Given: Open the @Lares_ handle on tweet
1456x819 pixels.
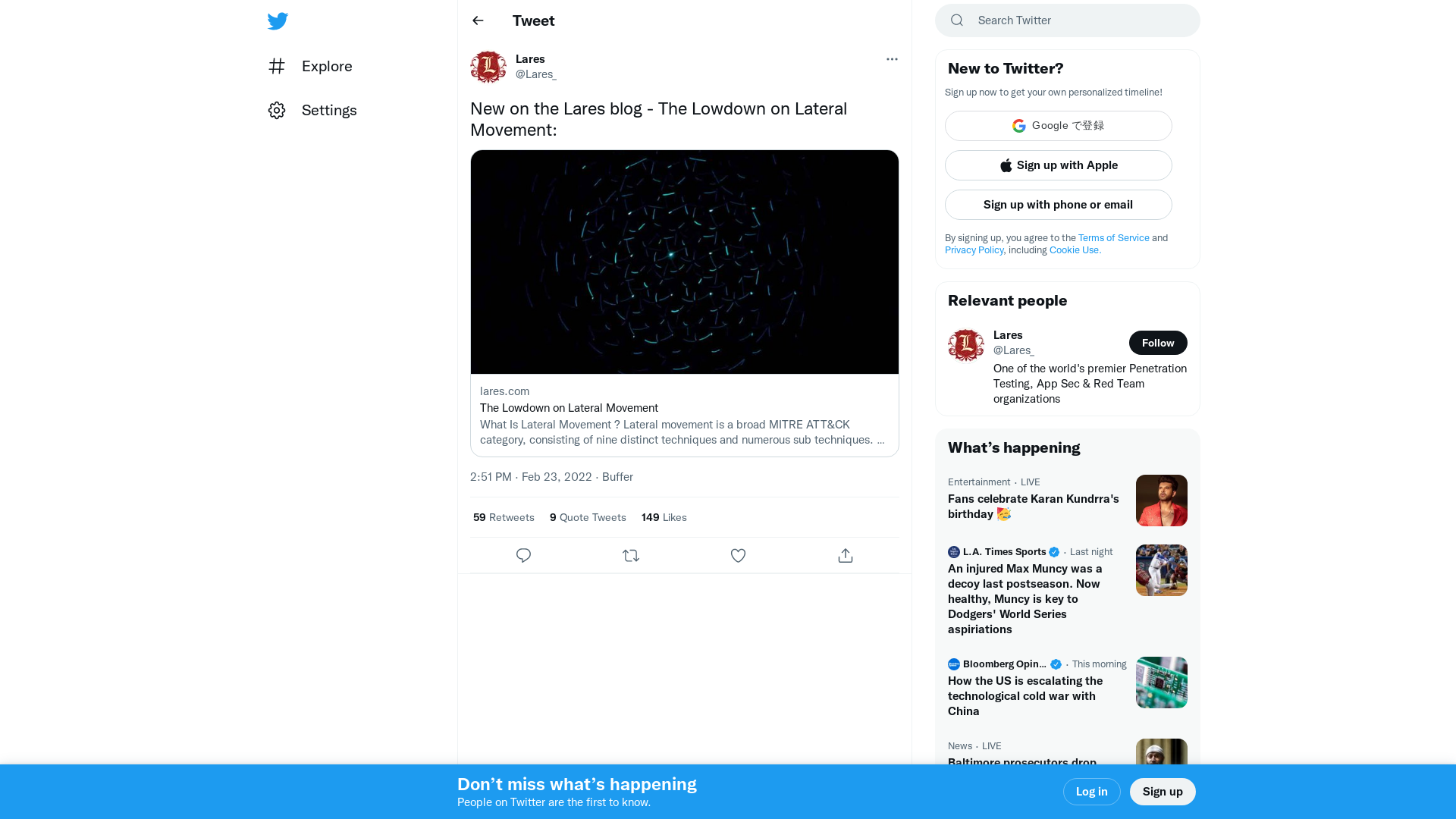Looking at the screenshot, I should pyautogui.click(x=536, y=74).
